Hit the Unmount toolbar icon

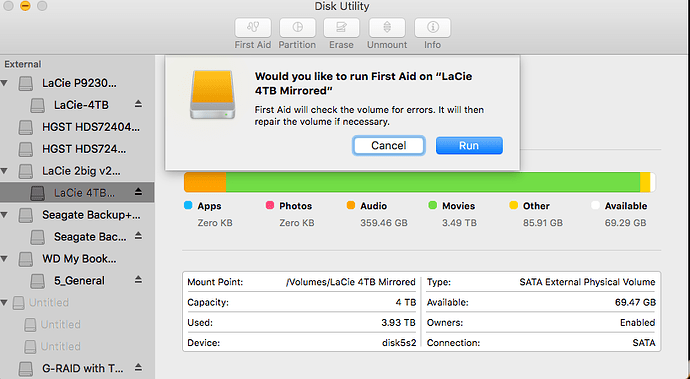(387, 28)
